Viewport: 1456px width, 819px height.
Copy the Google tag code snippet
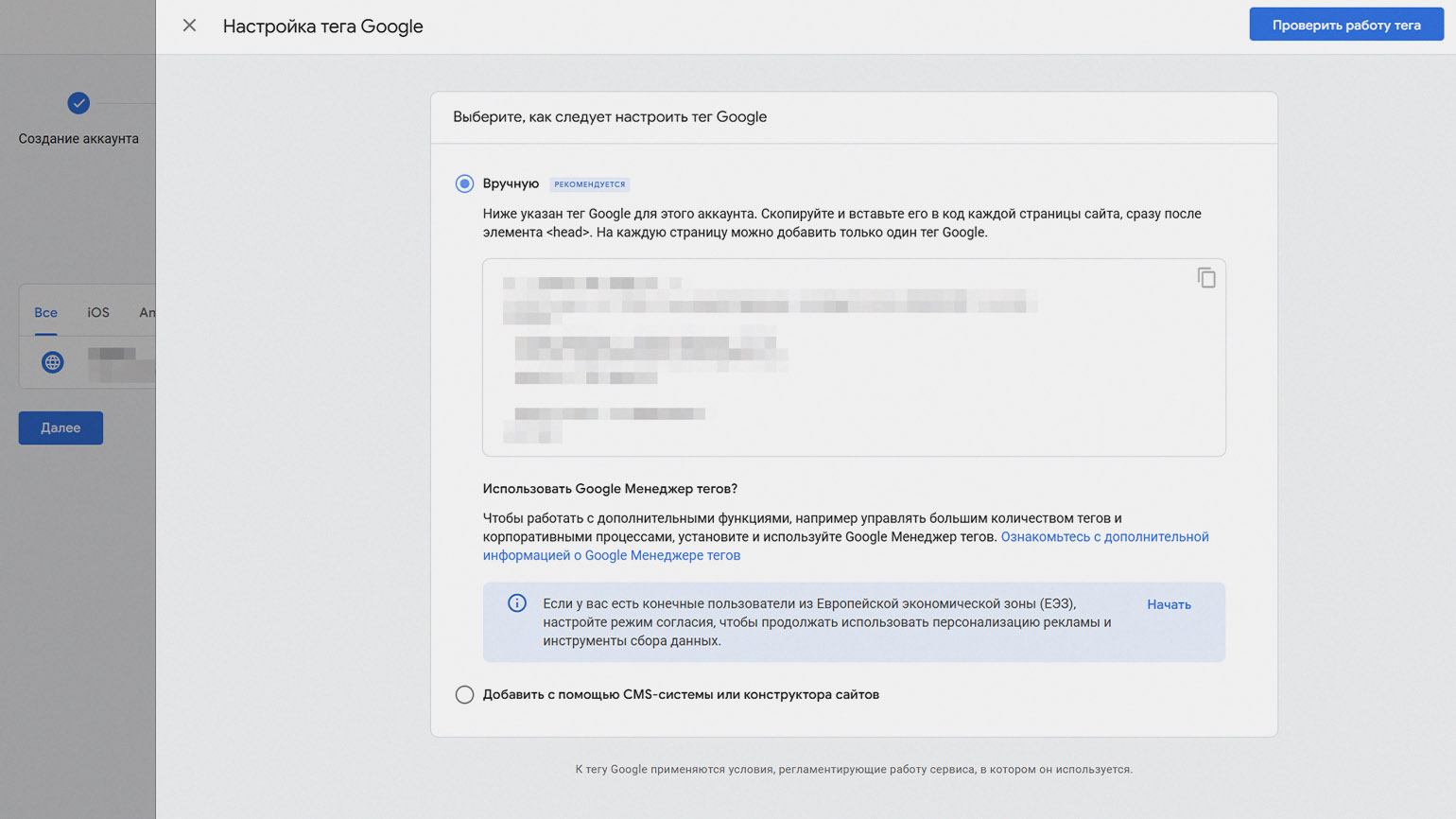pyautogui.click(x=1205, y=277)
